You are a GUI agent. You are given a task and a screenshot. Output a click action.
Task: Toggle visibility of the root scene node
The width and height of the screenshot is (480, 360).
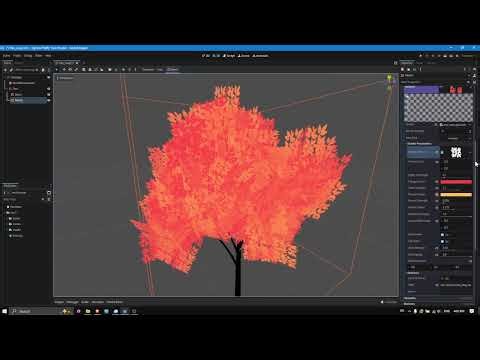[49, 77]
